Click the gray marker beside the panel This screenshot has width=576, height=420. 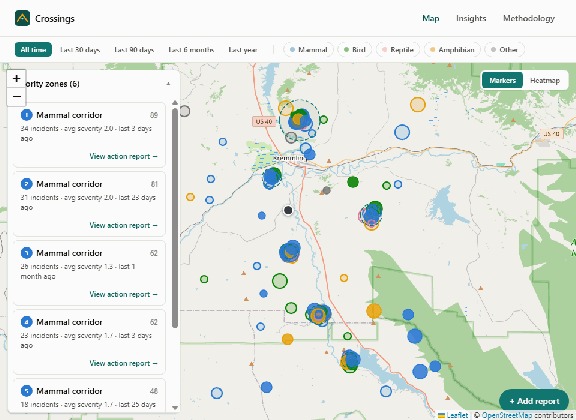(184, 111)
